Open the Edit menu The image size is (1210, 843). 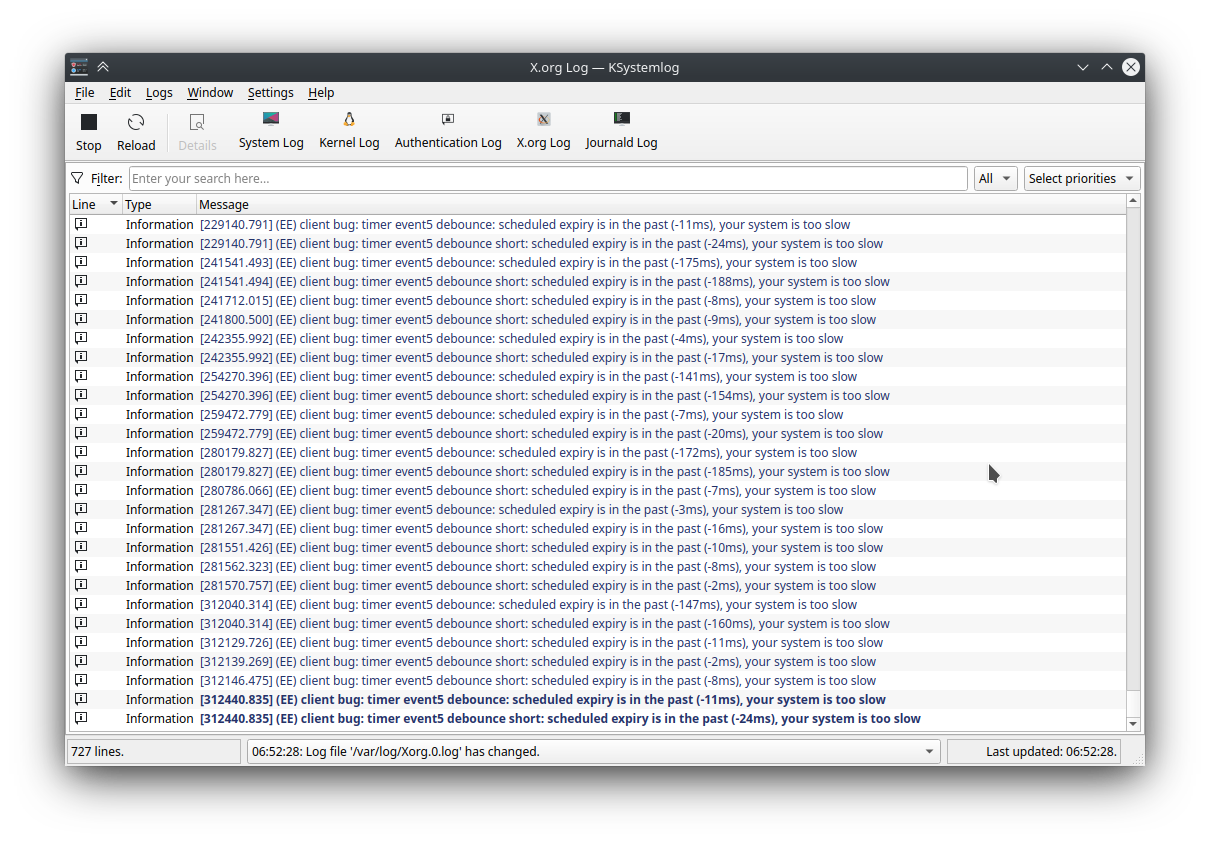click(120, 92)
